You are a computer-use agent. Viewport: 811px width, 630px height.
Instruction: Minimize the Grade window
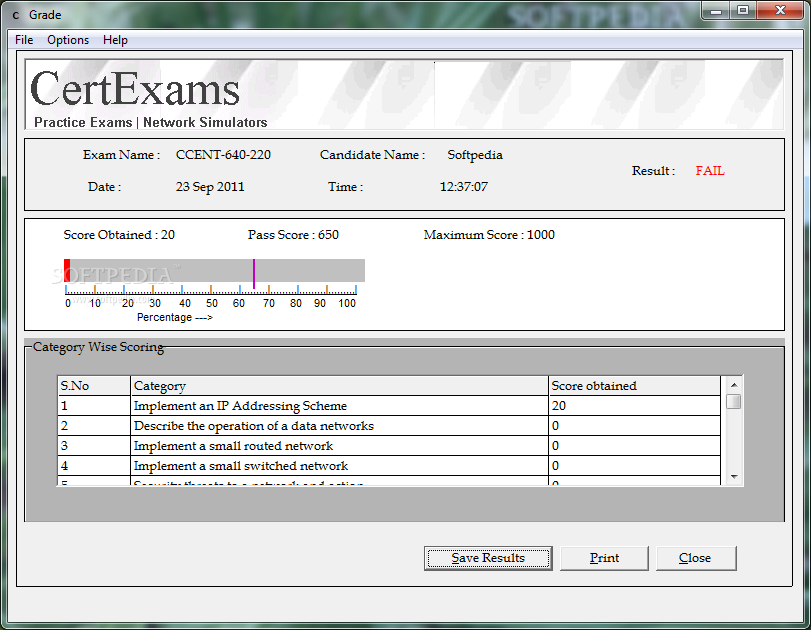pyautogui.click(x=716, y=10)
